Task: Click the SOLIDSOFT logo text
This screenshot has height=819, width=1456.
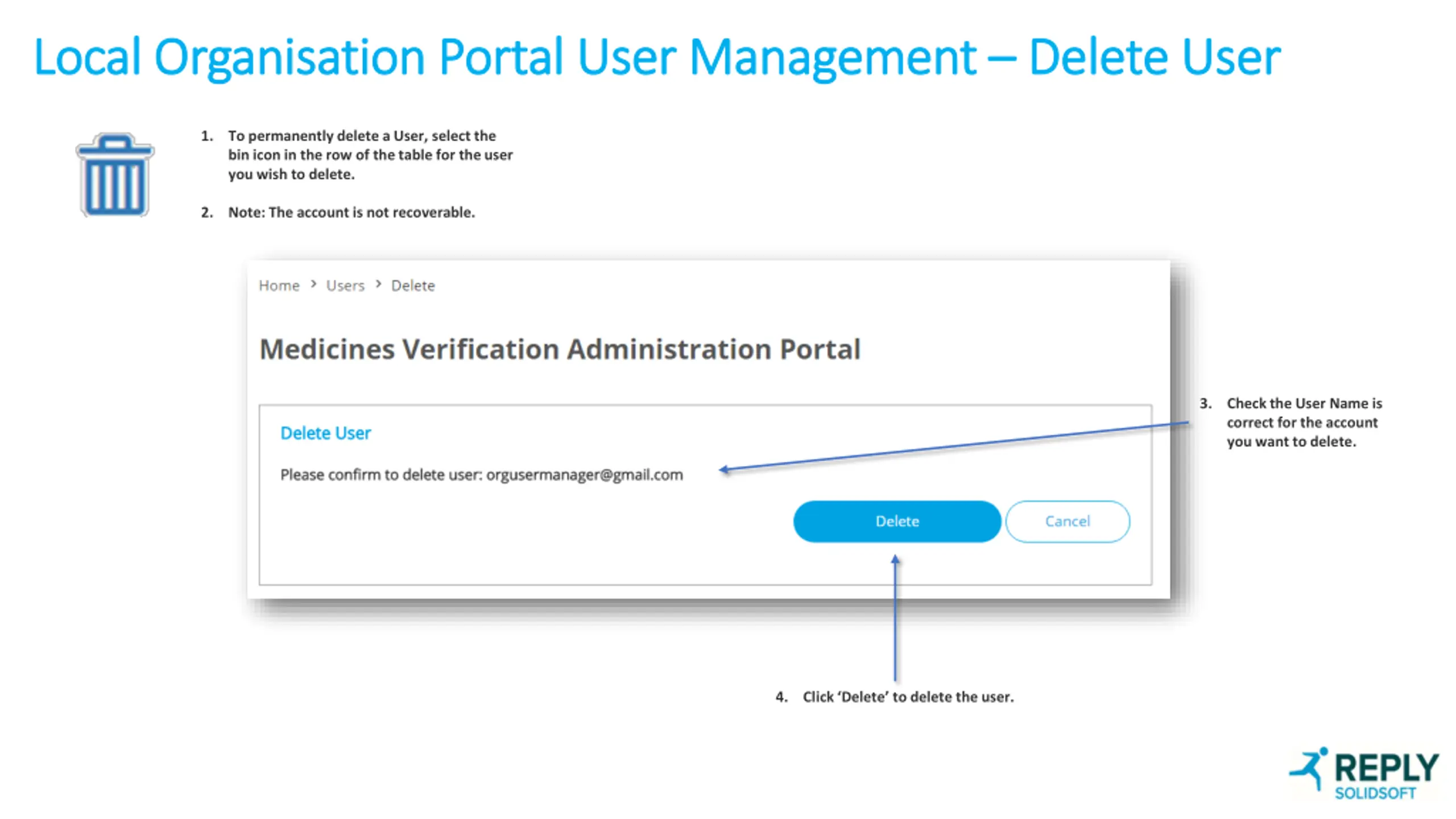Action: (1375, 794)
